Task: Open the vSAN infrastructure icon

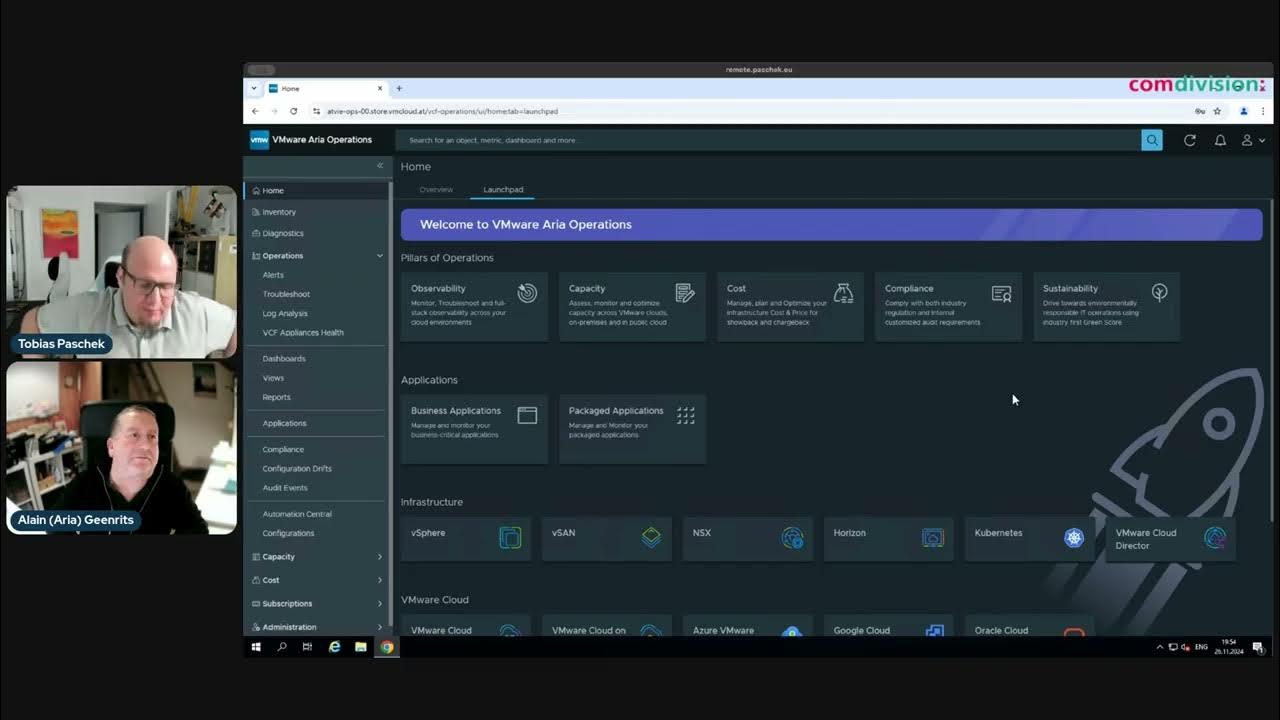Action: coord(651,538)
